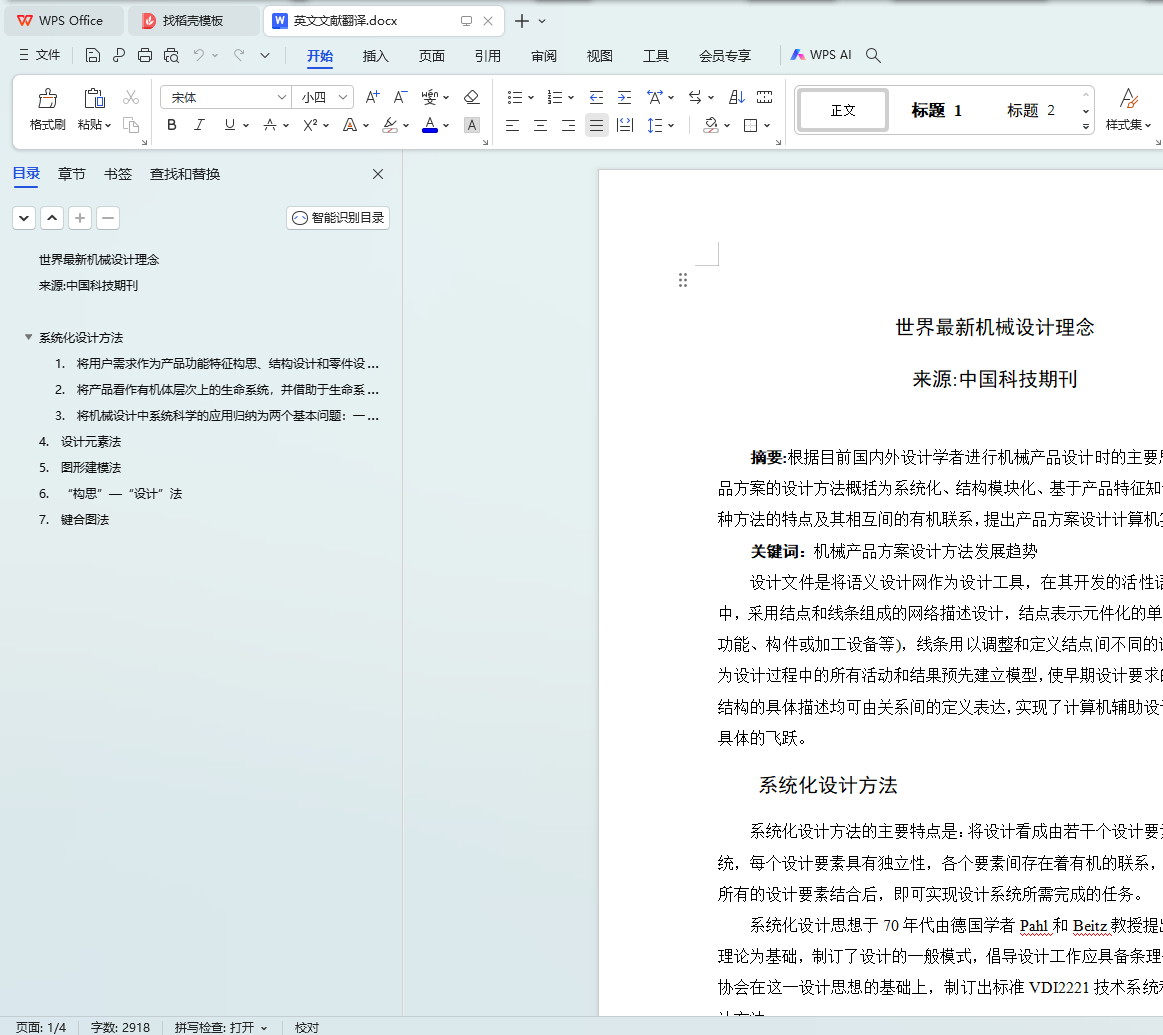1163x1035 pixels.
Task: Switch to the 插入 ribbon tab
Action: (x=375, y=56)
